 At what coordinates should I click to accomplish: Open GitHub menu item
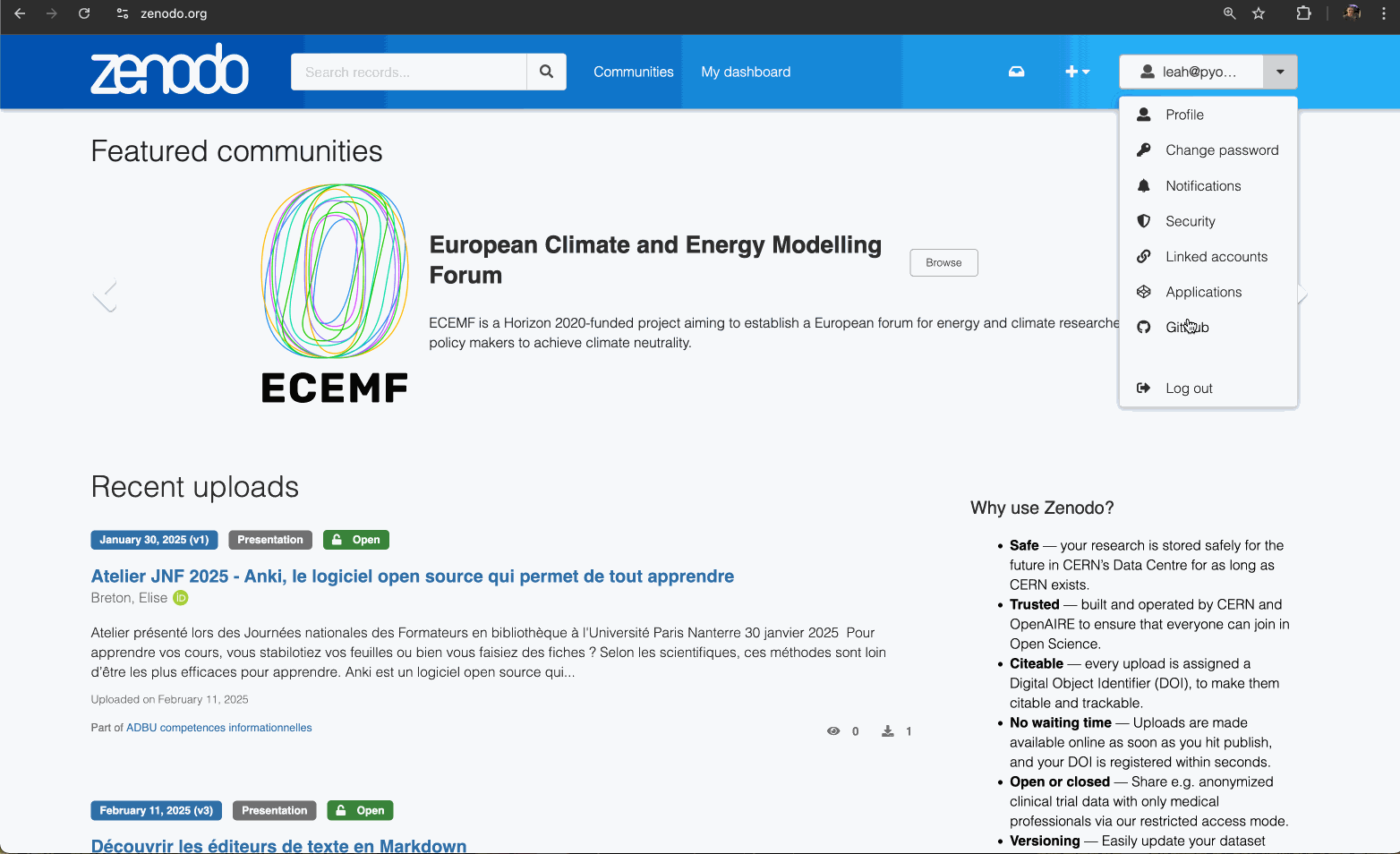click(x=1208, y=328)
